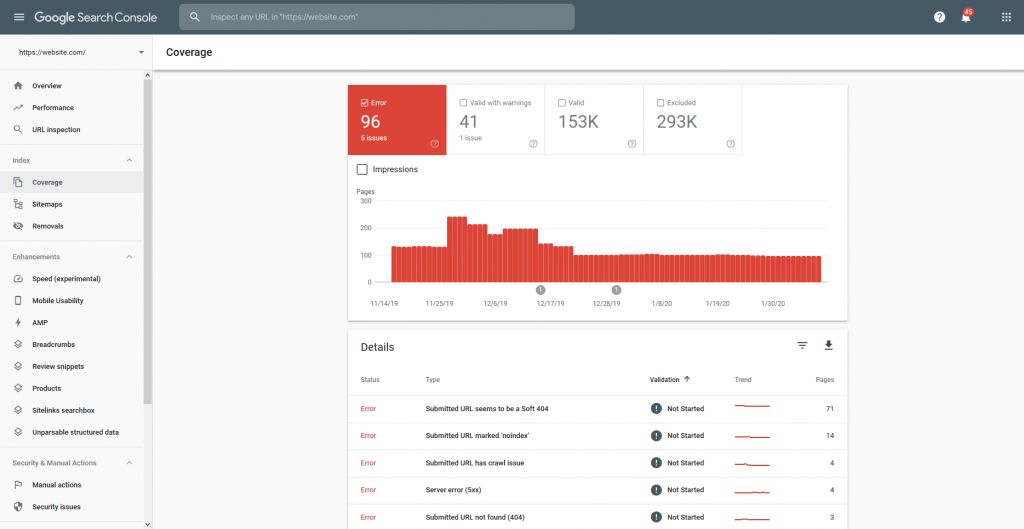Image resolution: width=1024 pixels, height=529 pixels.
Task: Enable the Impressions checkbox
Action: 362,169
